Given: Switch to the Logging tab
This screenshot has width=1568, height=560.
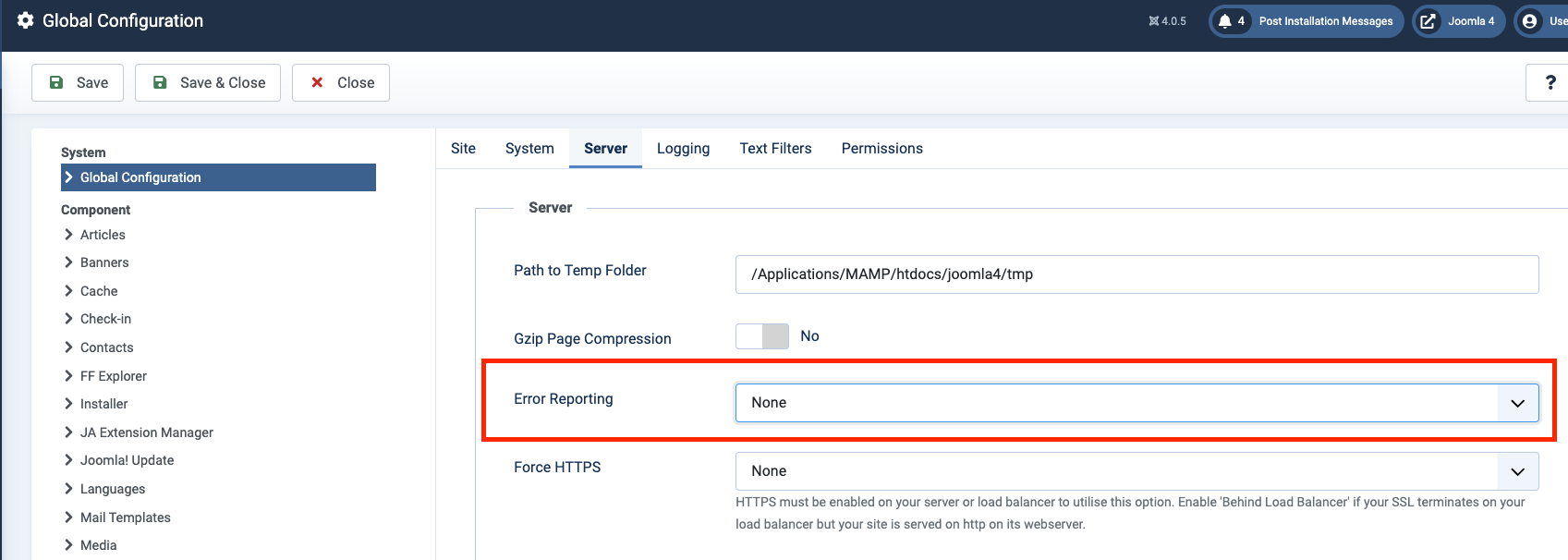Looking at the screenshot, I should click(683, 149).
